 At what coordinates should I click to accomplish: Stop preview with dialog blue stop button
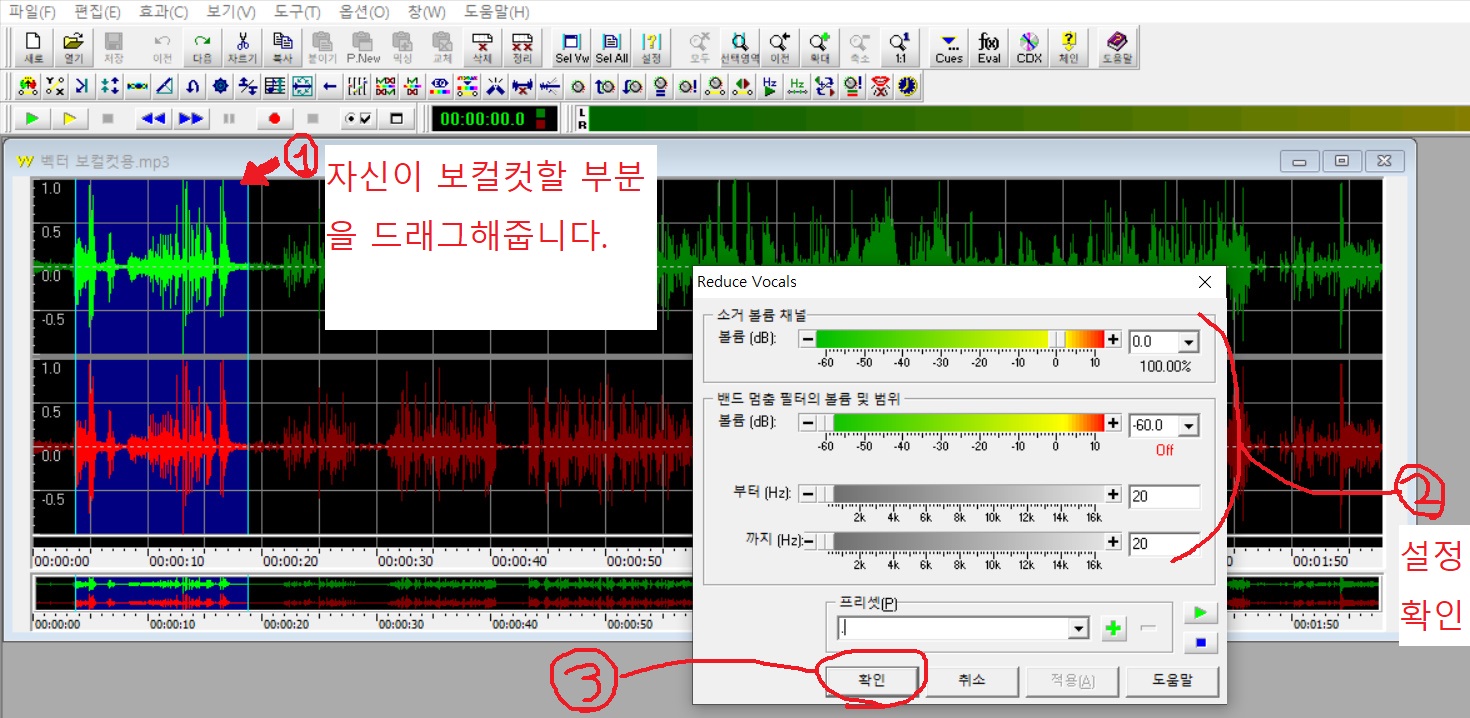click(x=1200, y=642)
